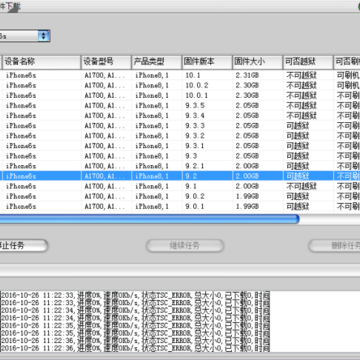Click the first TSC_ERROR log line
Viewport: 360px width, 360px height.
[135, 295]
